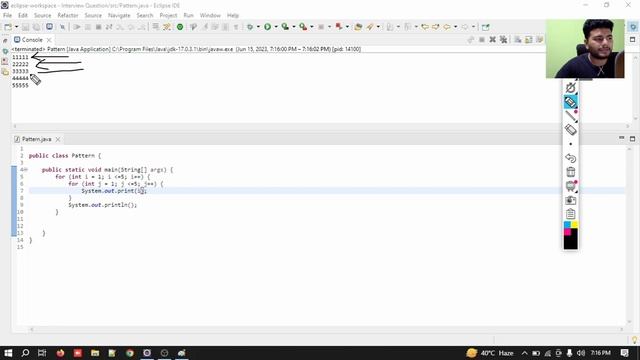Minimize the editor area using its minimize button
The image size is (640, 360).
(621, 138)
